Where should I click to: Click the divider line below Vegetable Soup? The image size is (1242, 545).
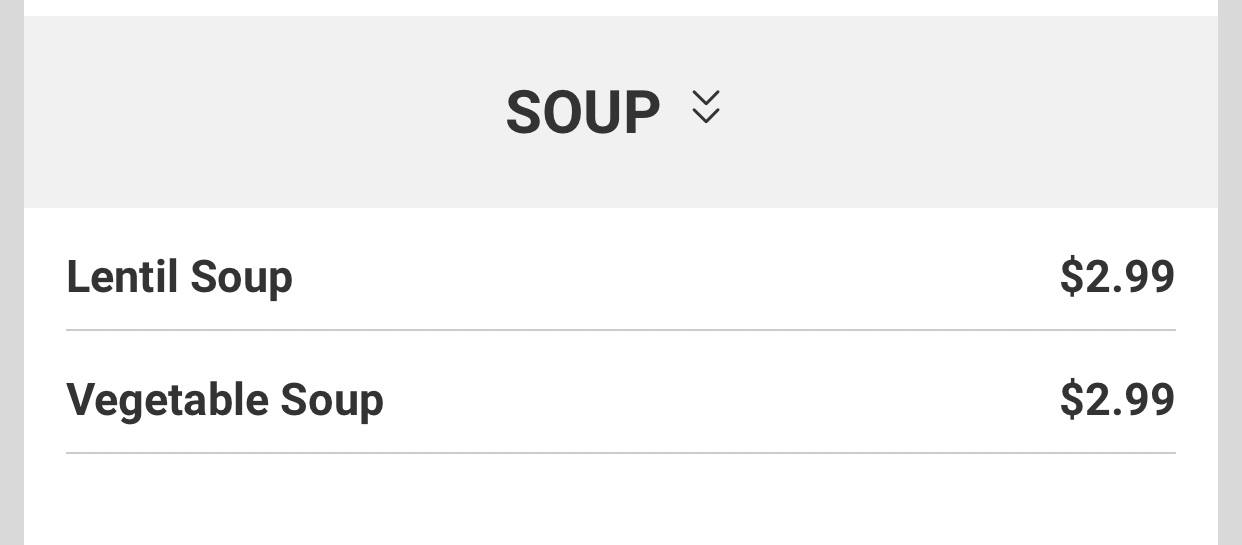(621, 453)
